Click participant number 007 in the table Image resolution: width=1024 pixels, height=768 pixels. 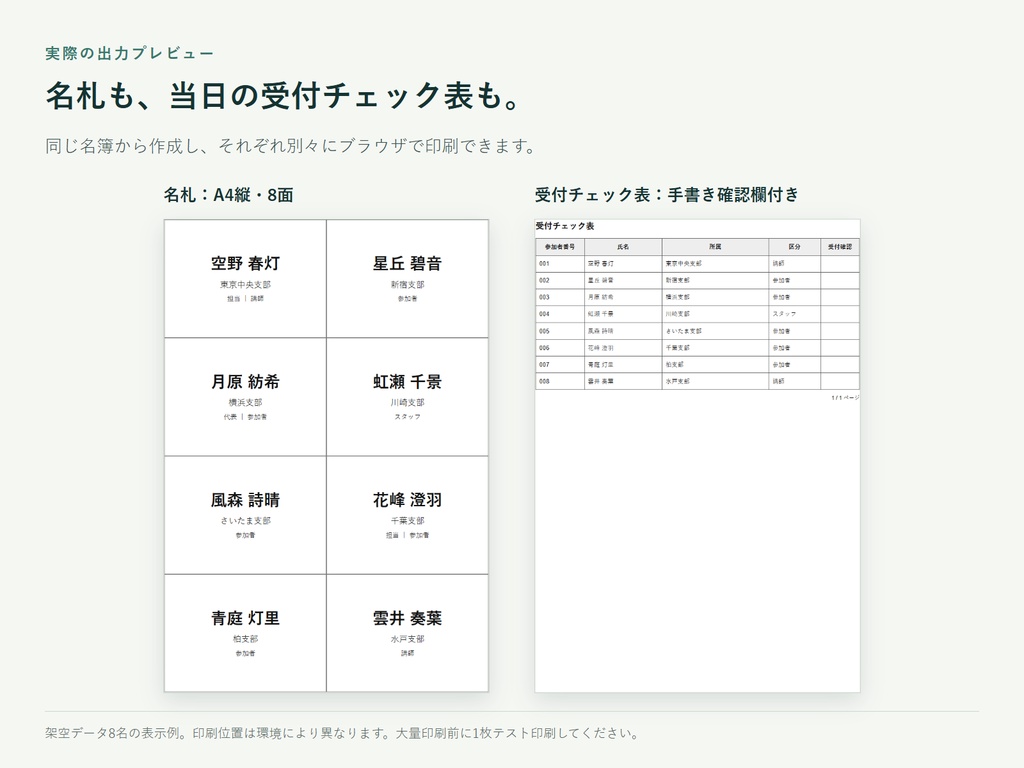click(544, 364)
